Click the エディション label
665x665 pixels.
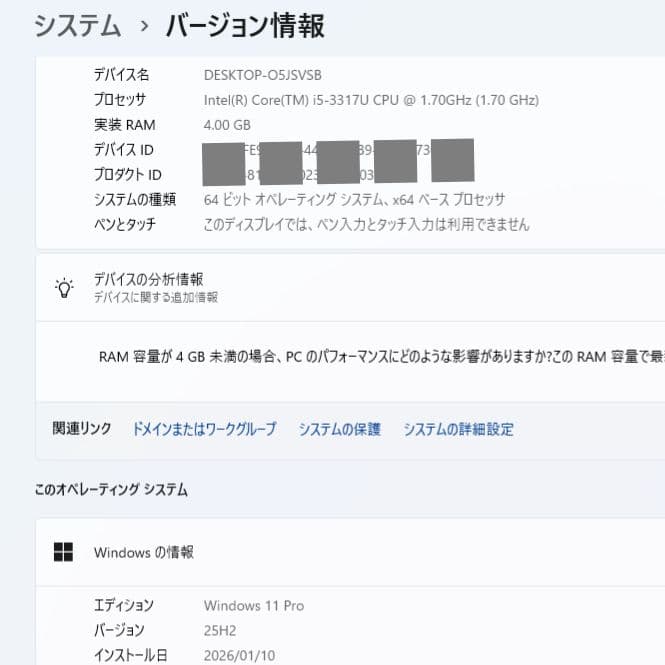tap(123, 606)
